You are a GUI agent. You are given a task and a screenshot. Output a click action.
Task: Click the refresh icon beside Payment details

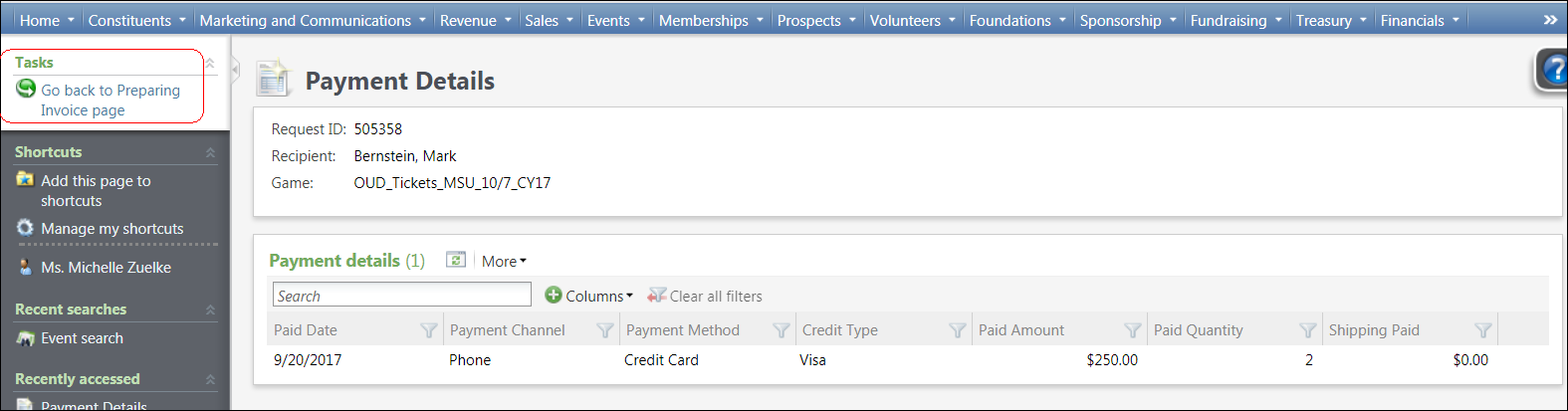coord(456,260)
